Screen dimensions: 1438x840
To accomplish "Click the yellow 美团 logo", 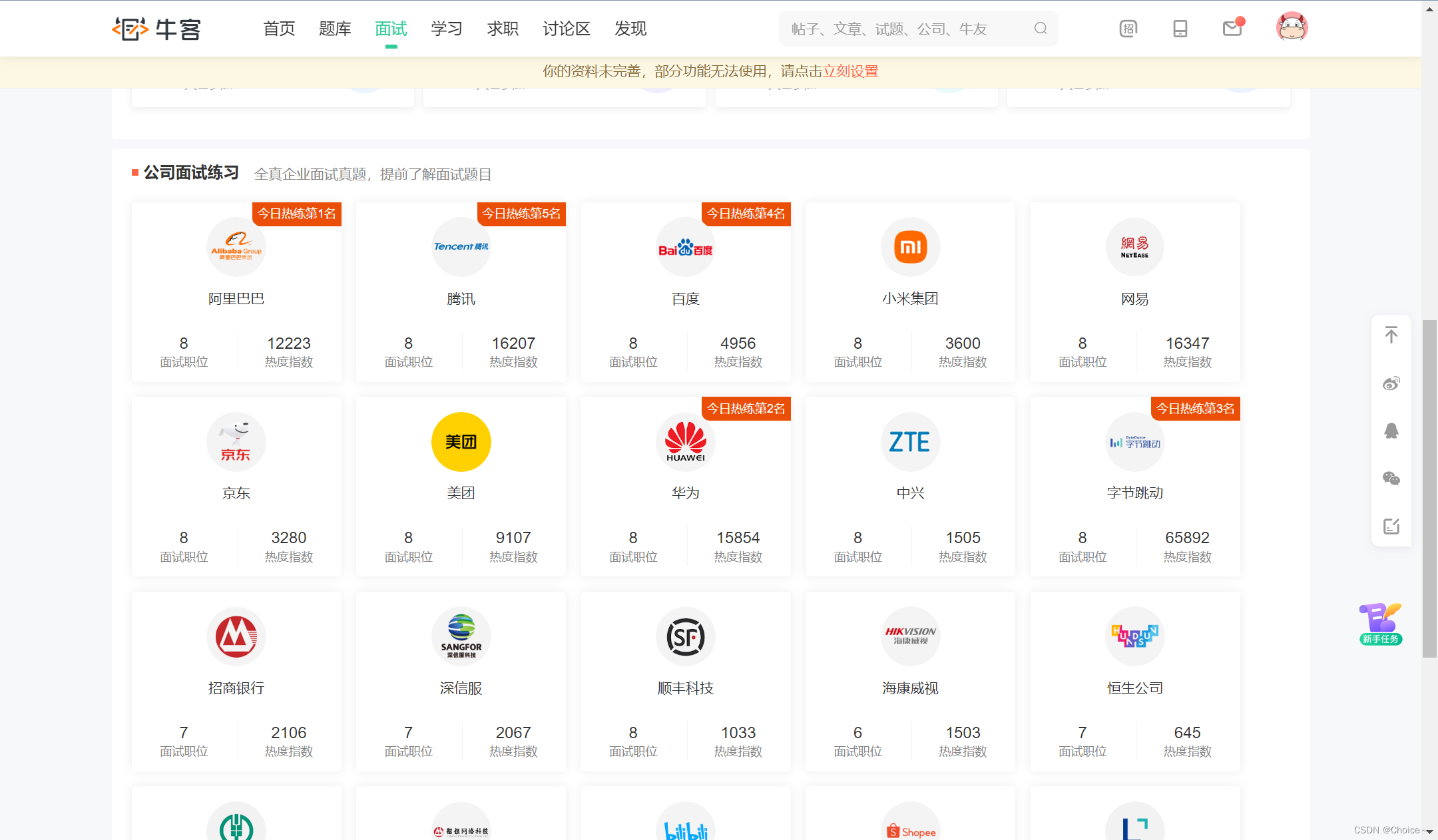I will pos(461,442).
